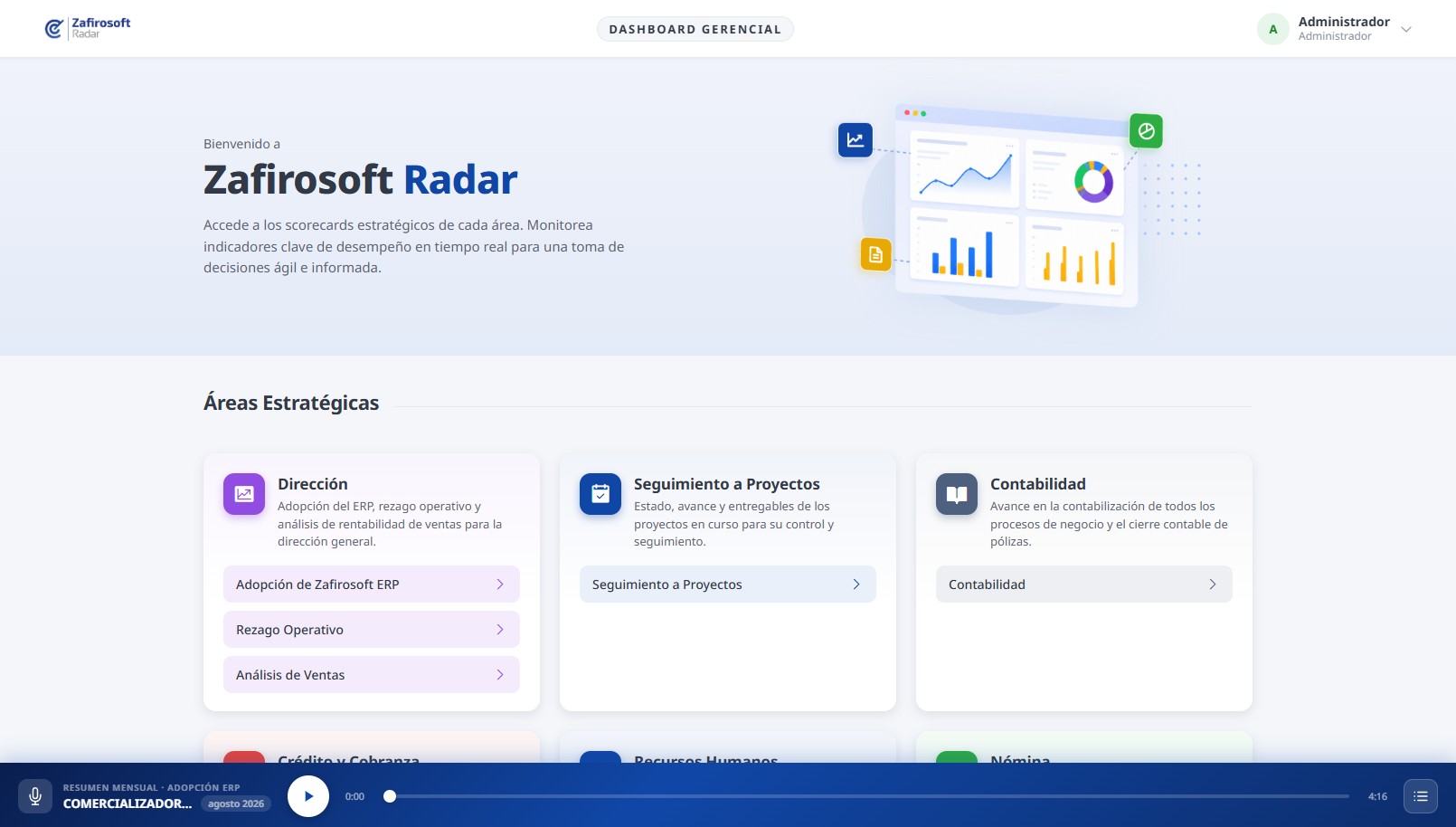Screen dimensions: 1456x827
Task: Expand the Administrador user menu chevron
Action: click(x=1406, y=29)
